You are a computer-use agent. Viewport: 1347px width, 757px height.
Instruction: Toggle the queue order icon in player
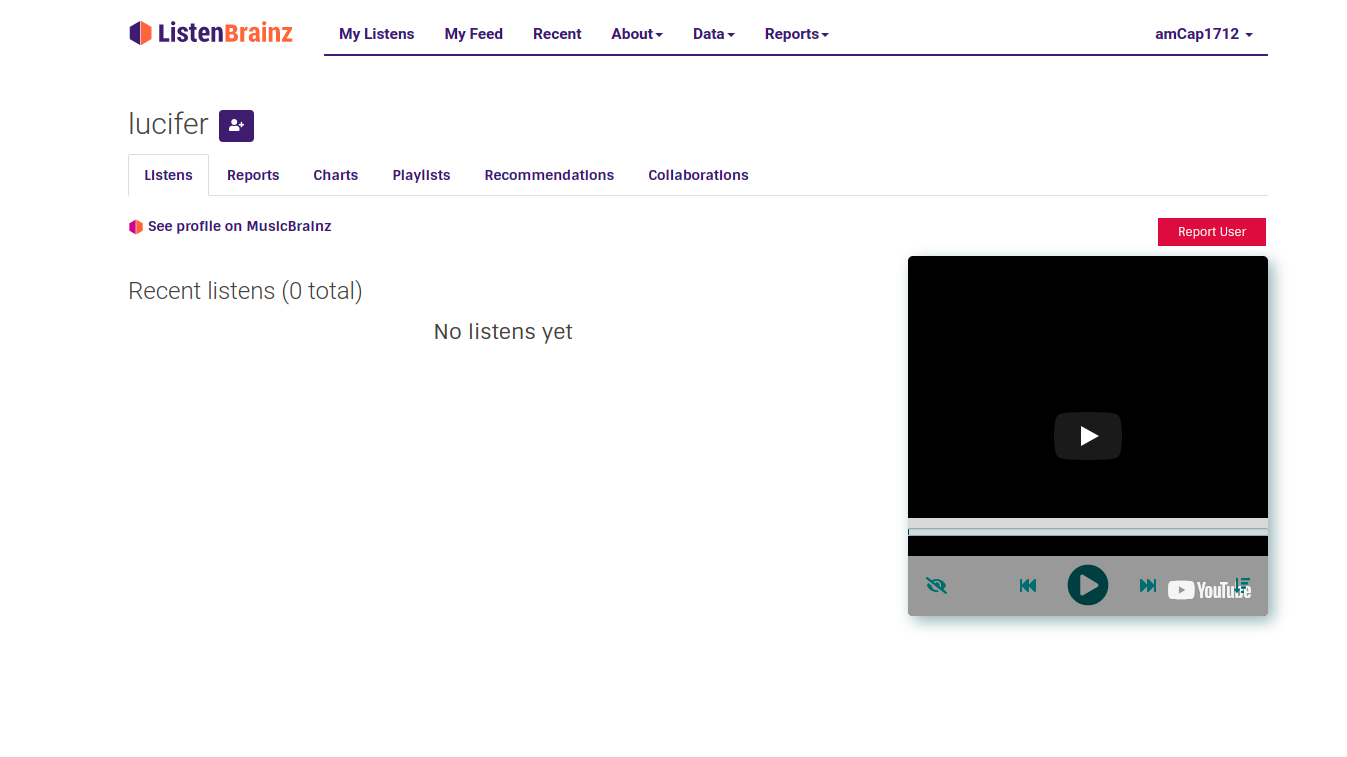1243,583
